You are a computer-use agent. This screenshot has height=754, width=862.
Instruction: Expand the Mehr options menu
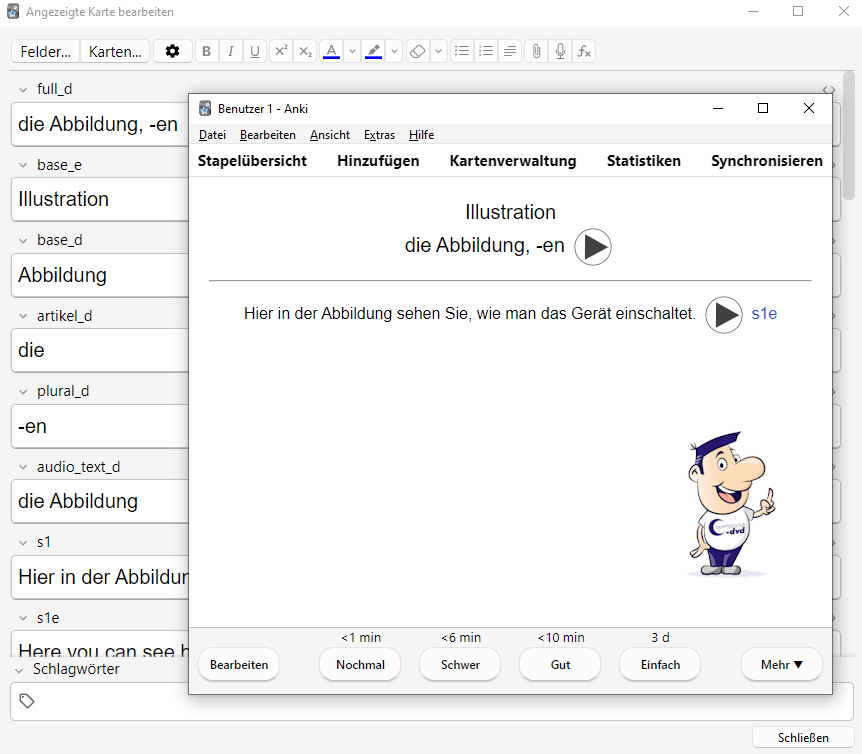[x=781, y=664]
